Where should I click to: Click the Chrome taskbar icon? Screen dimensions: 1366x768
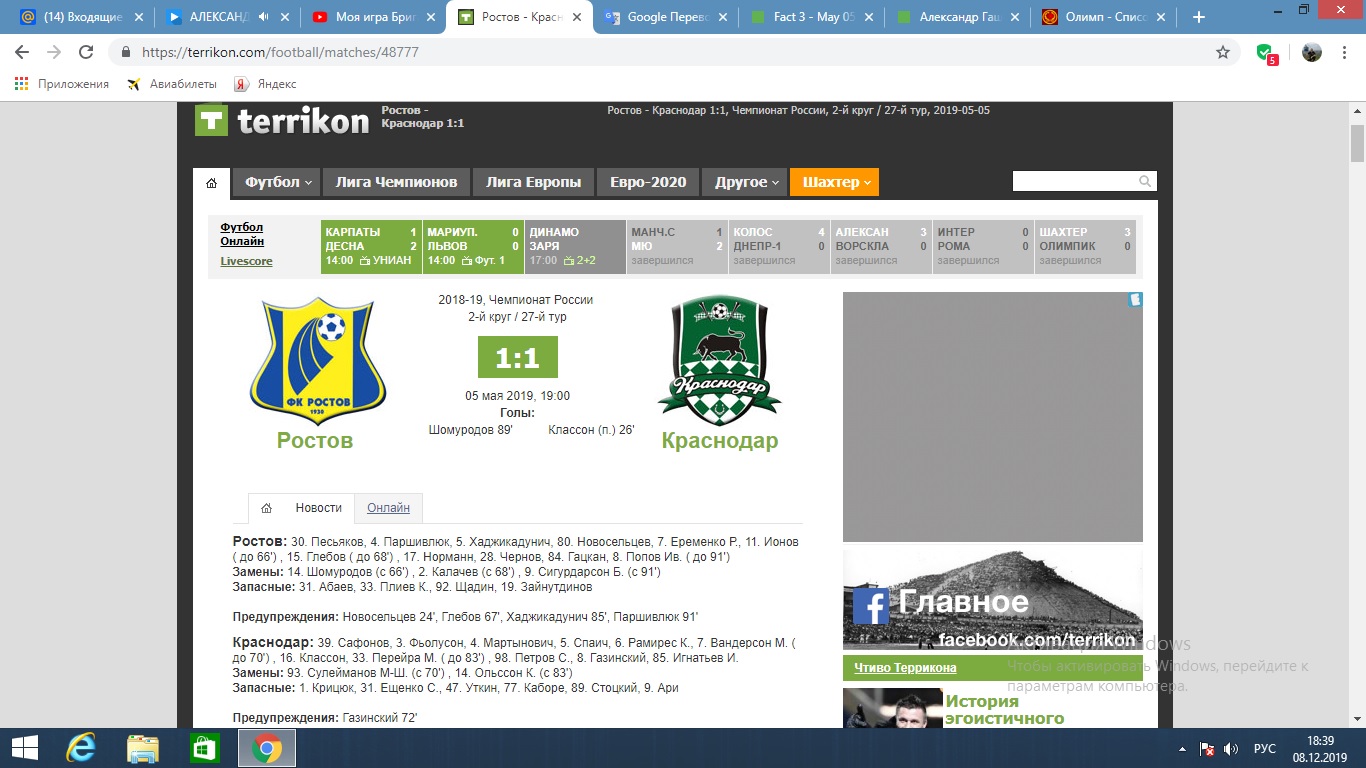pyautogui.click(x=266, y=748)
